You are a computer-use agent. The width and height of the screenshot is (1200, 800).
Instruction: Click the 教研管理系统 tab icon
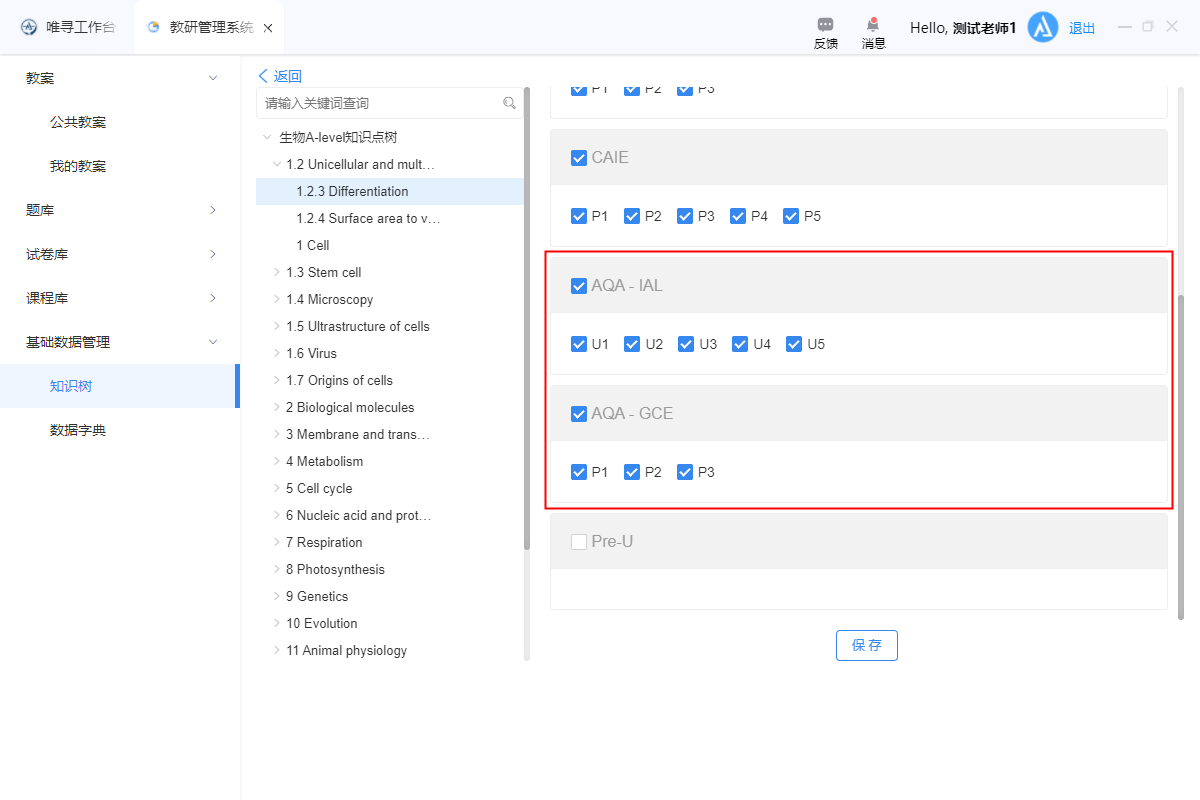click(x=153, y=28)
